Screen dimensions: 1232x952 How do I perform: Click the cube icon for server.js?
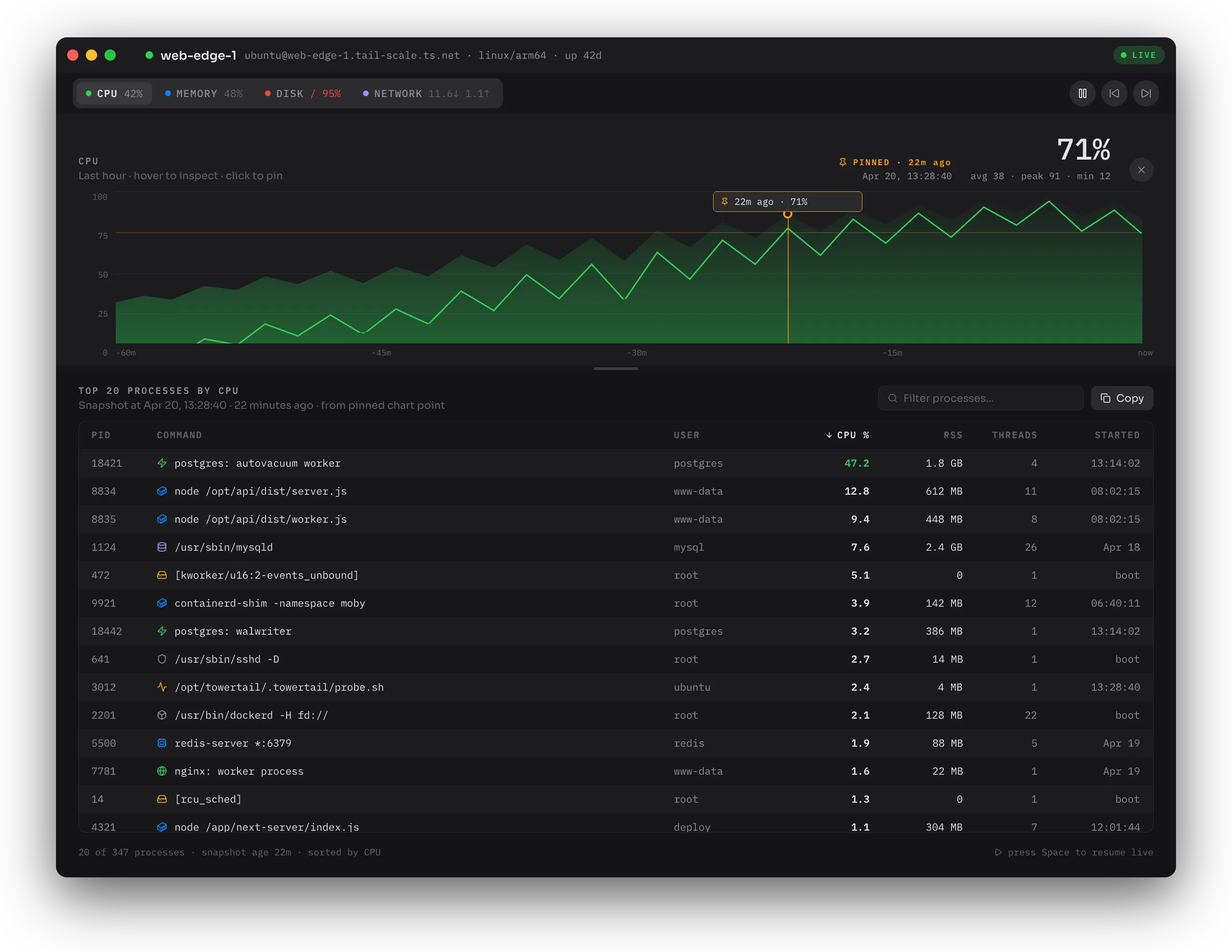coord(162,491)
